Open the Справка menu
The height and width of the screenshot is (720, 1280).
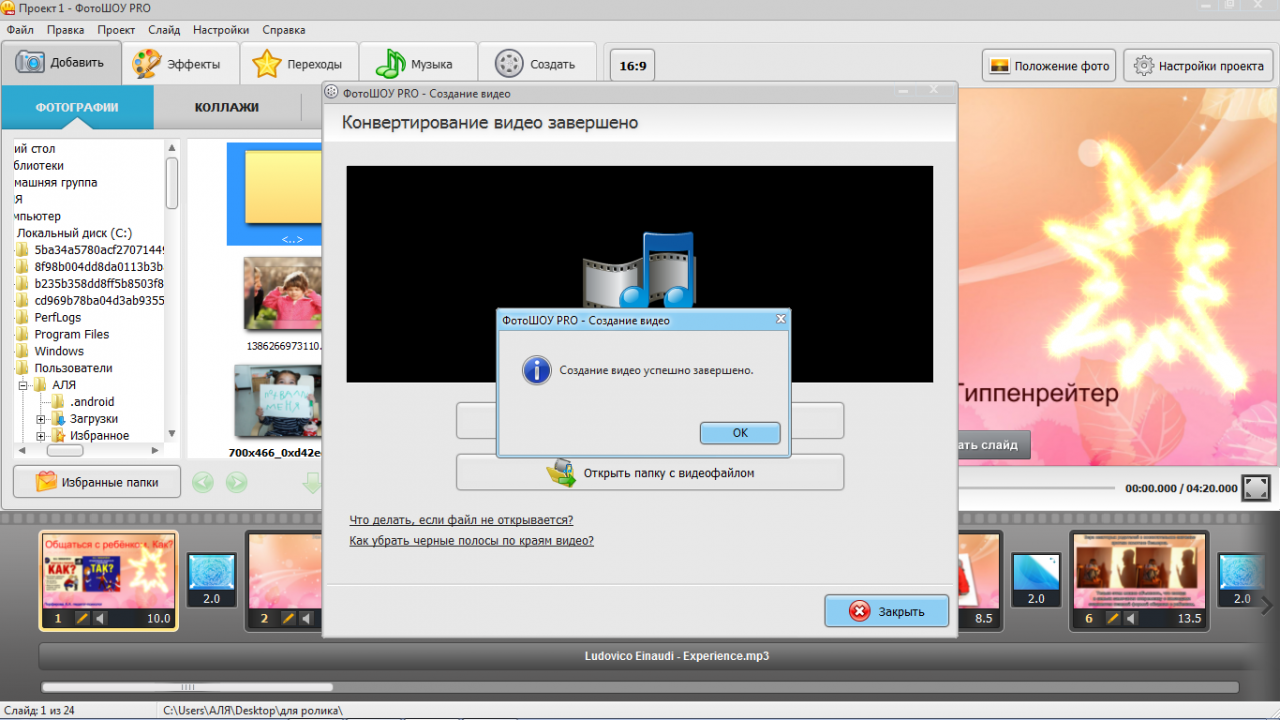pyautogui.click(x=283, y=30)
